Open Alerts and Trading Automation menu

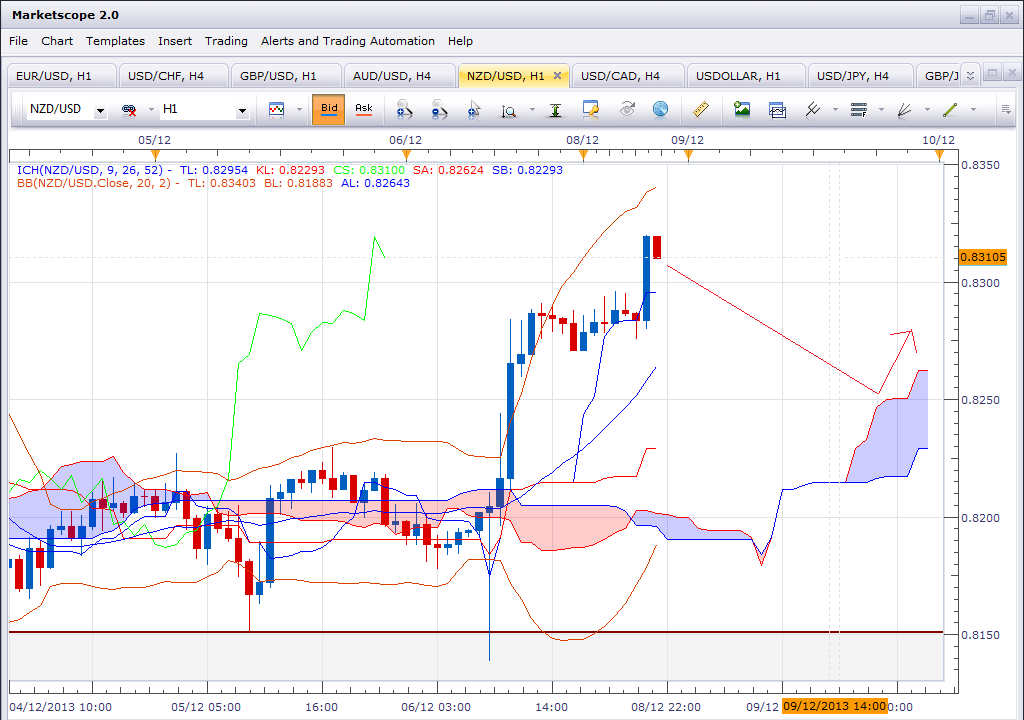coord(347,41)
